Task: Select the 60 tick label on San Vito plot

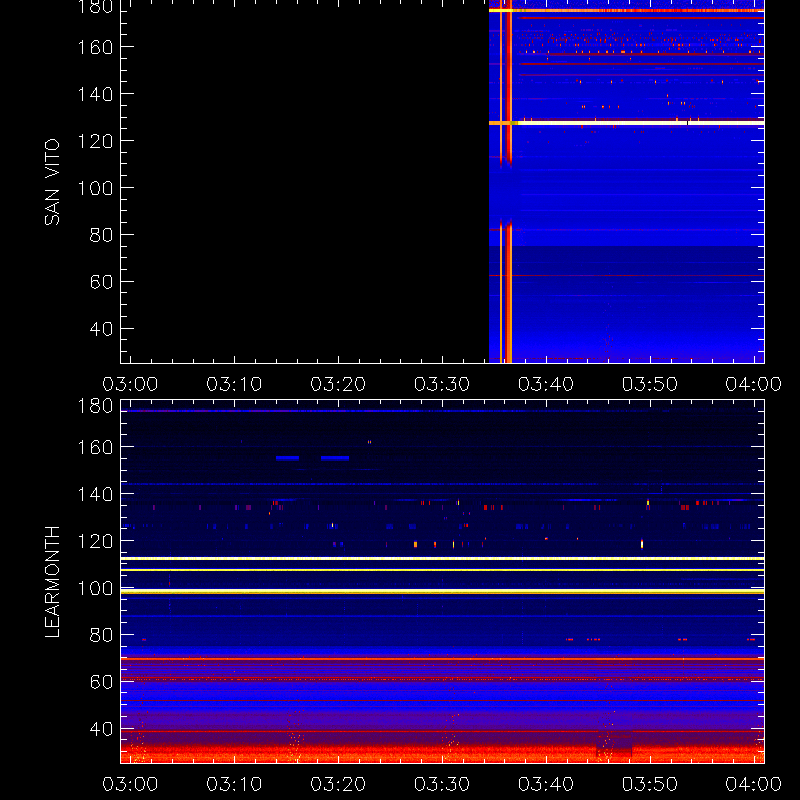Action: point(101,282)
